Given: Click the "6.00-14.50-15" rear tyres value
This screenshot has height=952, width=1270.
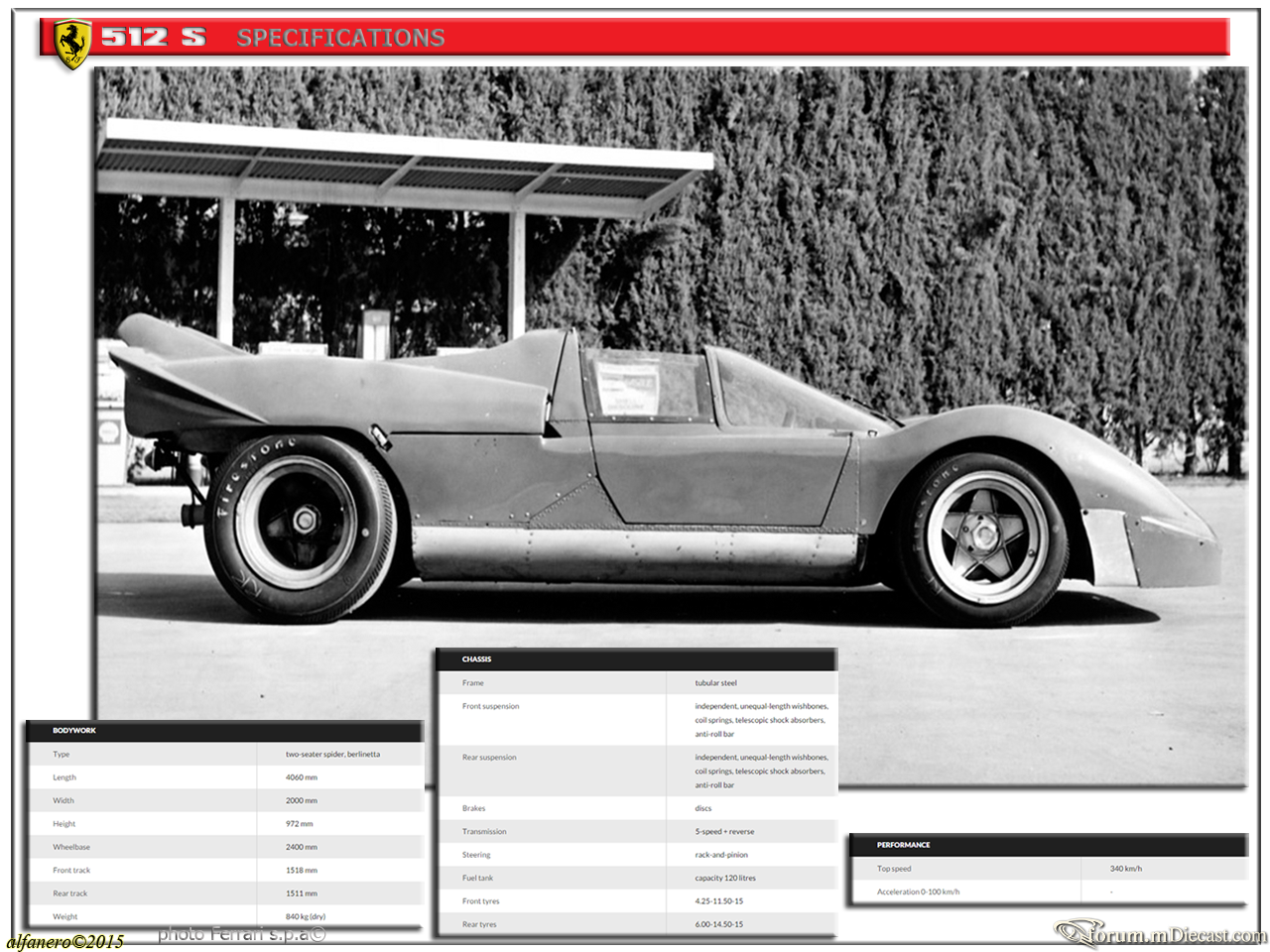Looking at the screenshot, I should (719, 924).
